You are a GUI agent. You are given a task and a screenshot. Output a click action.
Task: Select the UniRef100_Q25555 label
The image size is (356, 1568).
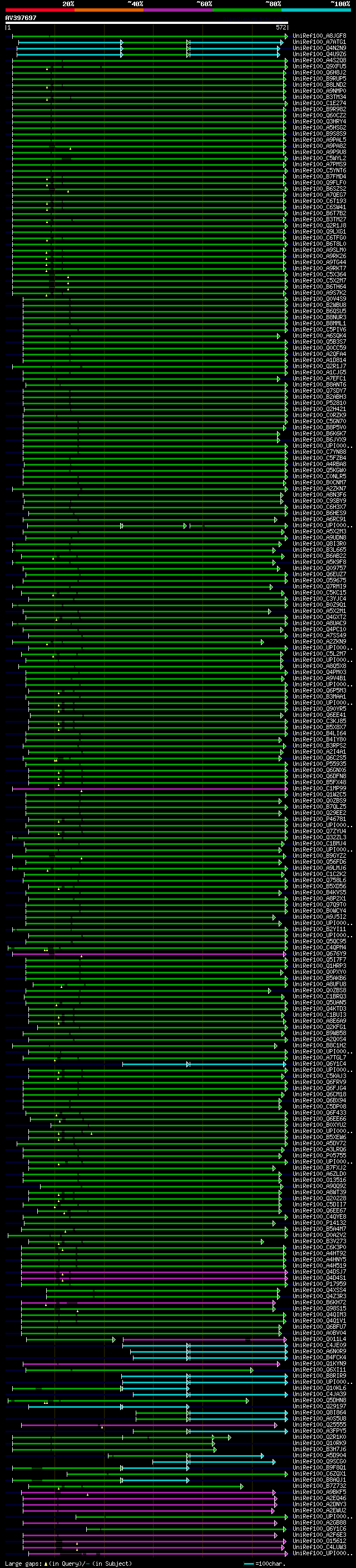point(319,1425)
